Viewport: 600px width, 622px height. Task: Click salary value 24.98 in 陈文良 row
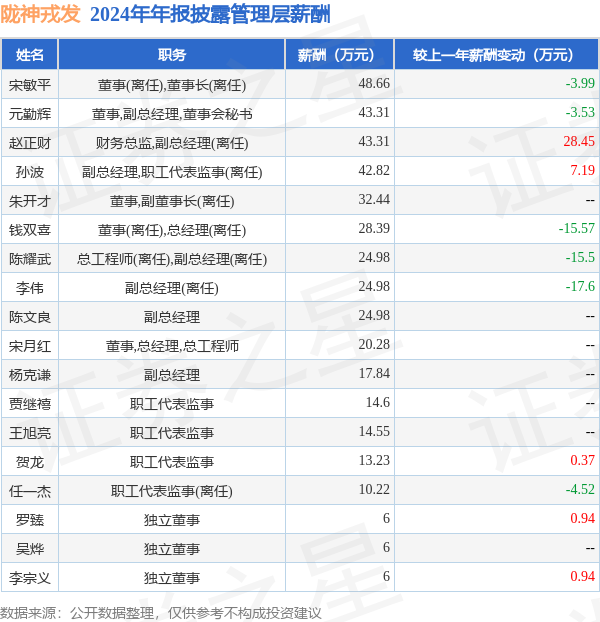pyautogui.click(x=374, y=315)
